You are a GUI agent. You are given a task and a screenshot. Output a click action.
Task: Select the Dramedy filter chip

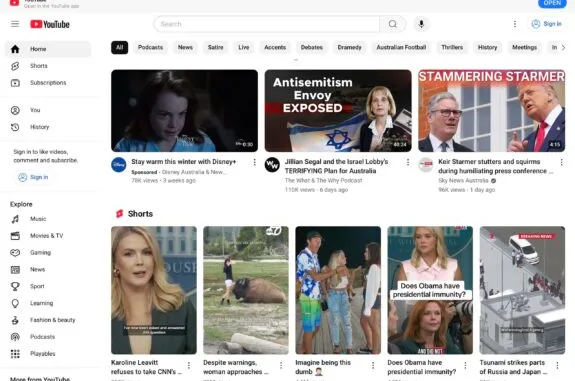pyautogui.click(x=349, y=48)
